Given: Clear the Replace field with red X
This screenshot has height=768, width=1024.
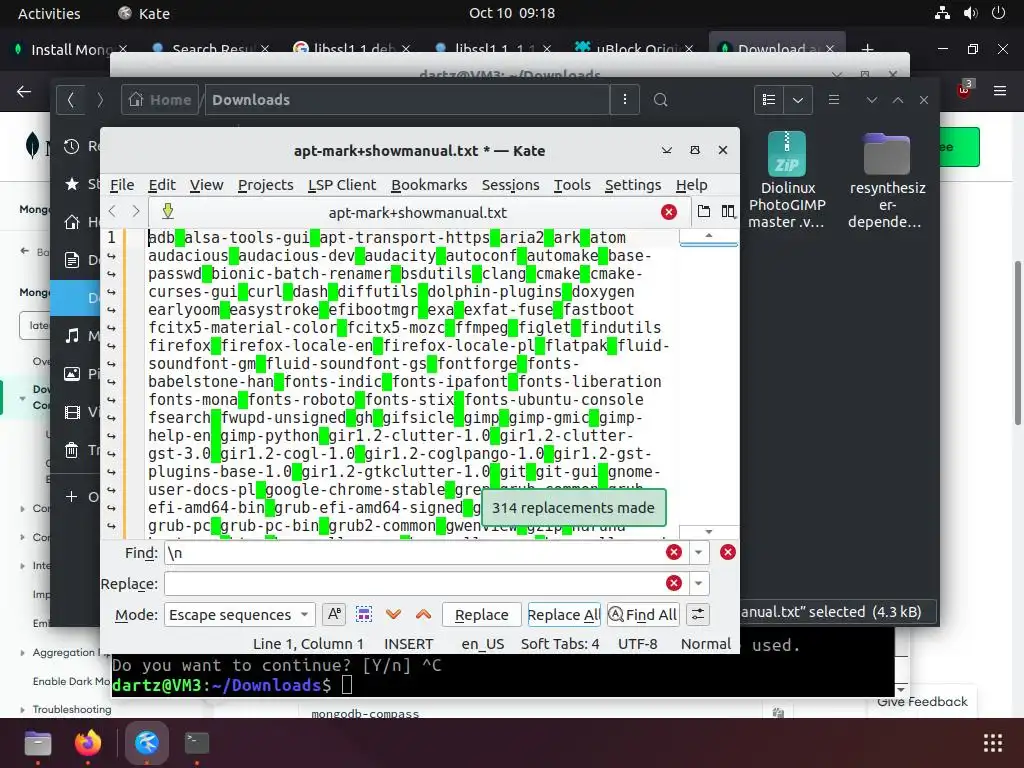Looking at the screenshot, I should click(674, 583).
